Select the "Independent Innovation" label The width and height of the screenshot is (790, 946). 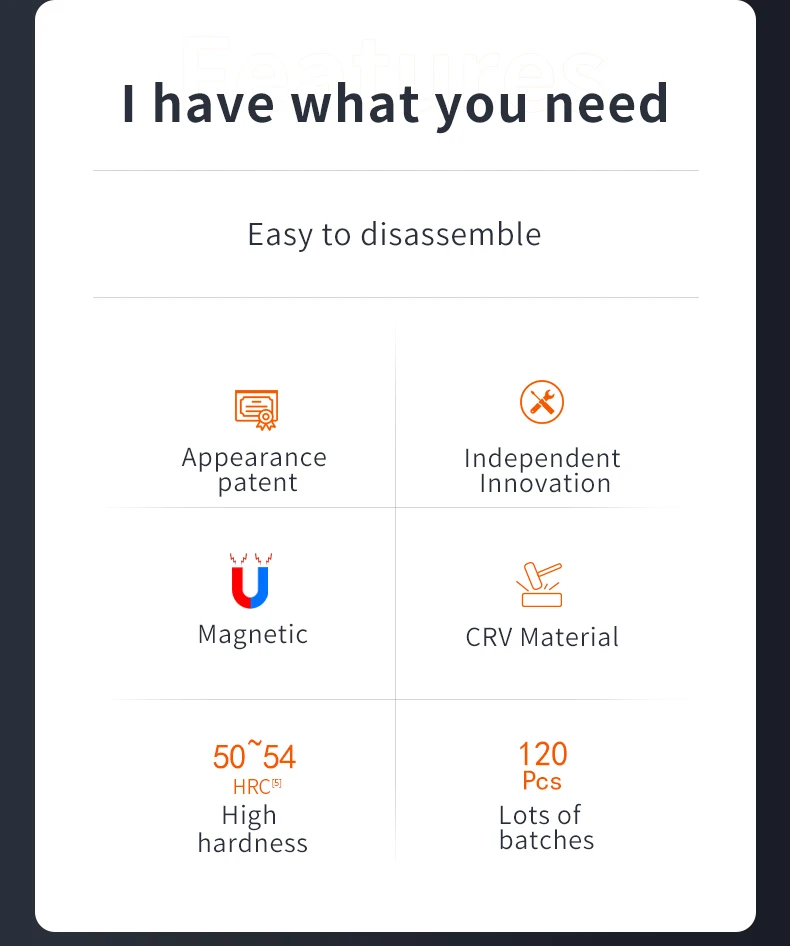[x=542, y=471]
